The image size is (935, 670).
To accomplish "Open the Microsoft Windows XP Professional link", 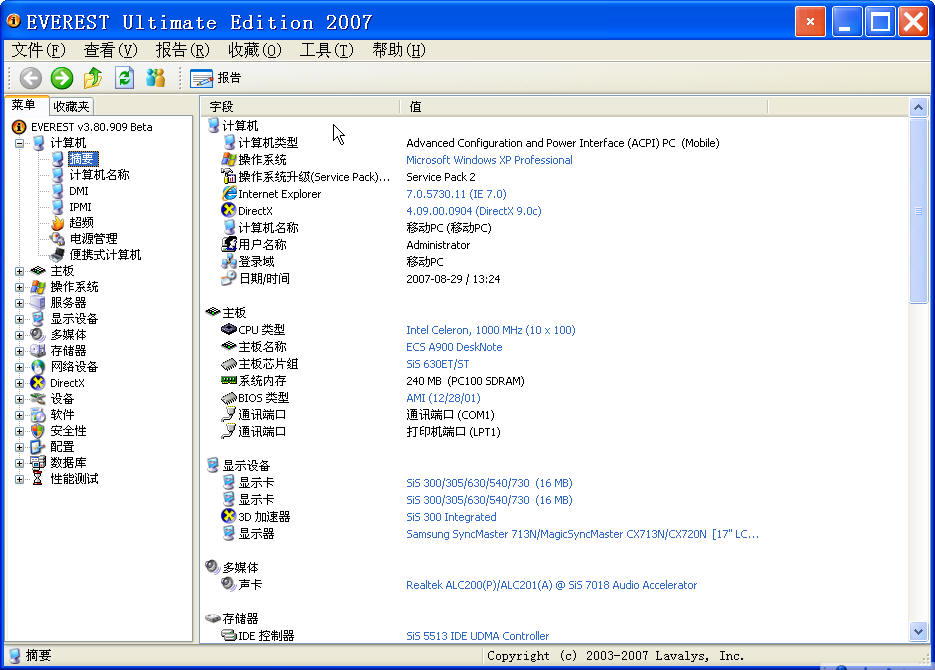I will point(489,160).
